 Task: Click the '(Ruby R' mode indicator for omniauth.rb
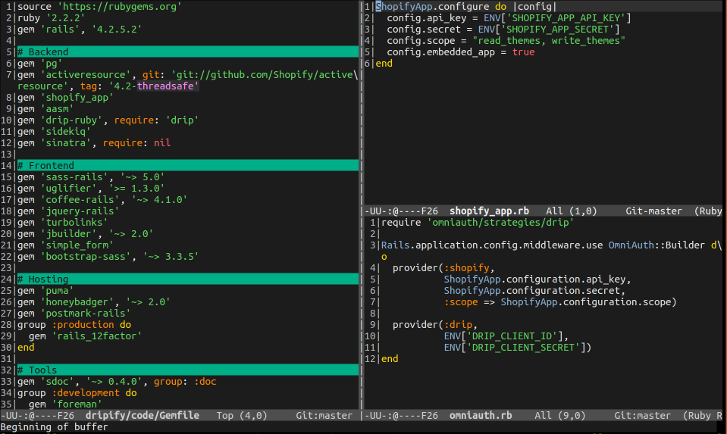coord(702,415)
